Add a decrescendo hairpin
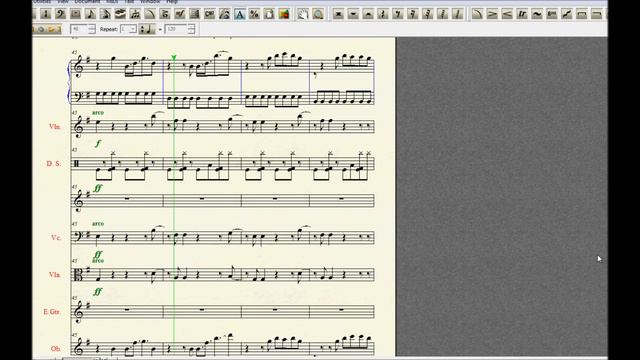Viewport: 640px width, 360px height. coord(492,14)
